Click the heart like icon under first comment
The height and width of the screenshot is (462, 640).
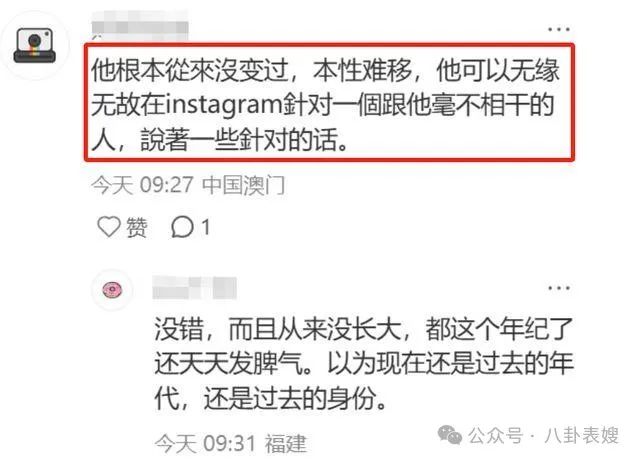pyautogui.click(x=109, y=227)
